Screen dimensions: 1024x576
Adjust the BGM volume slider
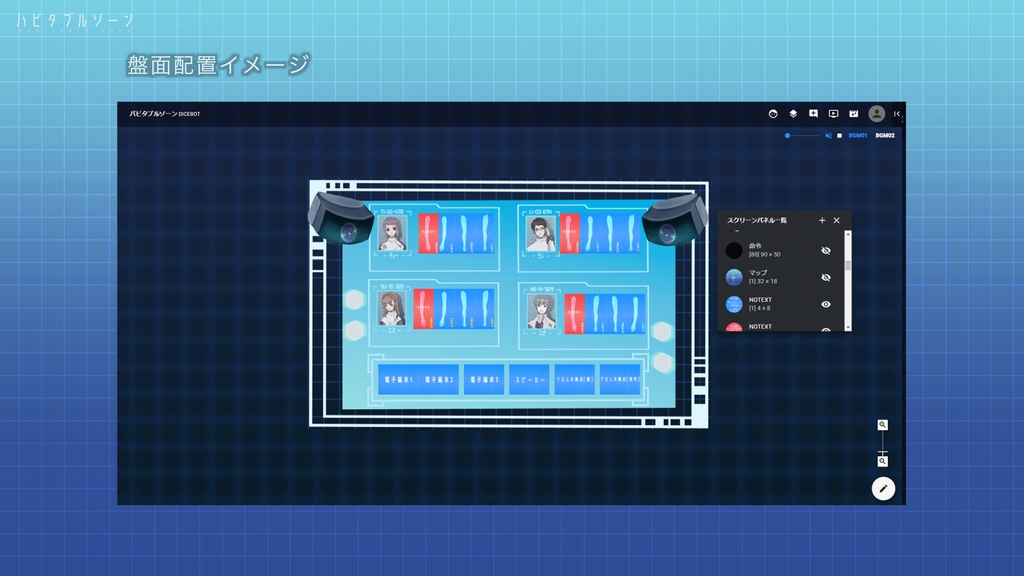click(x=802, y=136)
